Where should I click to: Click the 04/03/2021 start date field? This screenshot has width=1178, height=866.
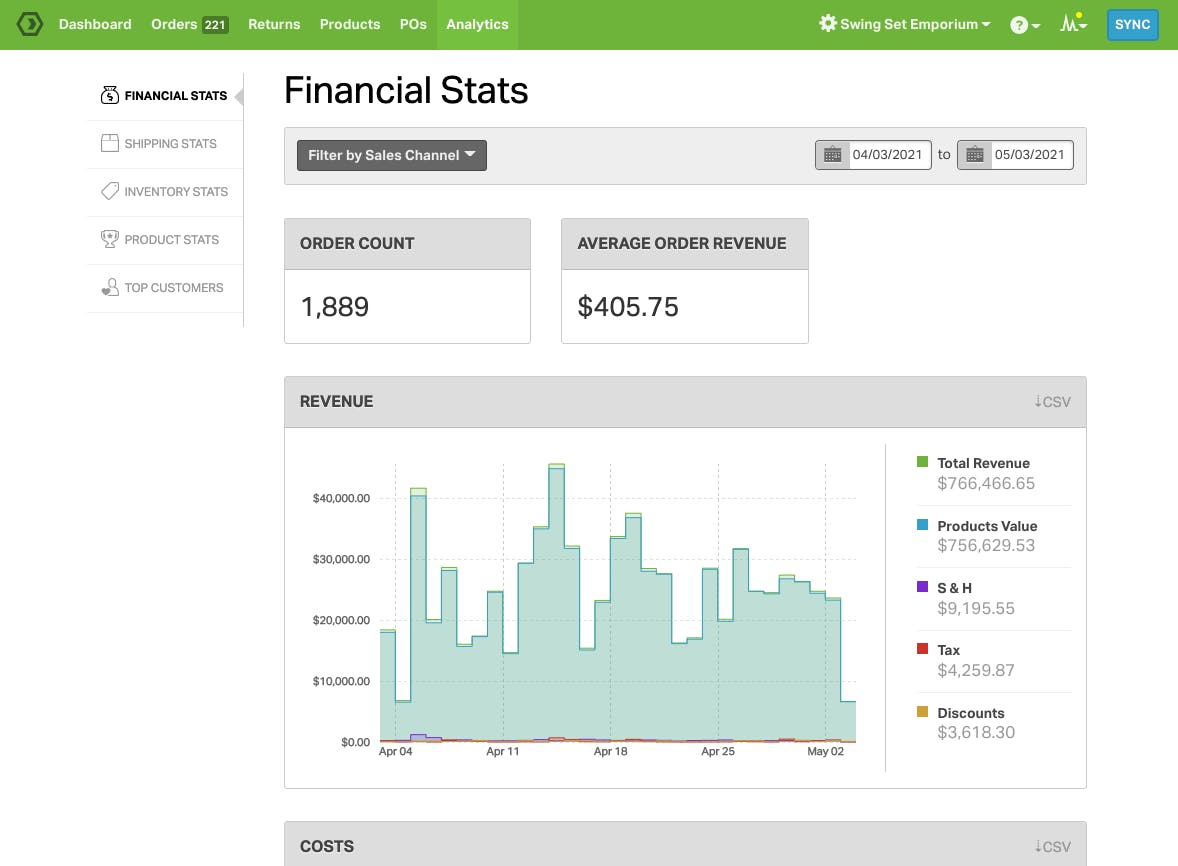(888, 155)
